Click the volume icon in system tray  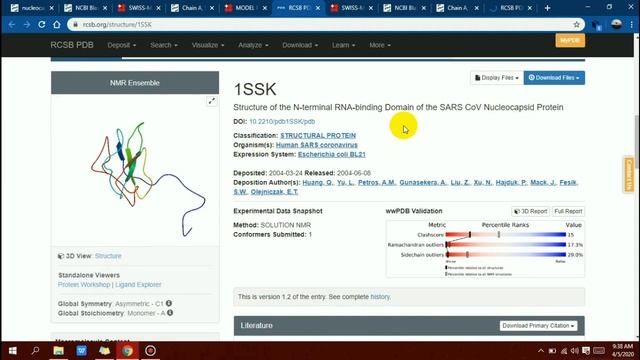click(575, 351)
